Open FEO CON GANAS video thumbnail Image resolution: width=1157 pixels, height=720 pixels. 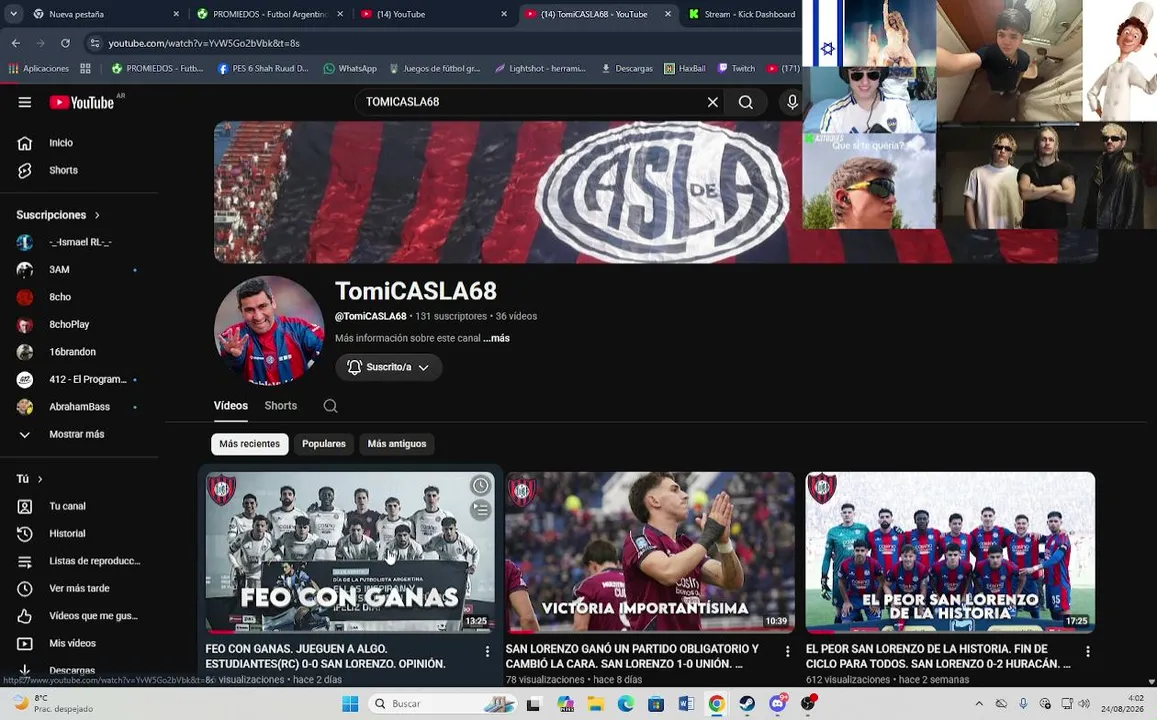click(350, 553)
